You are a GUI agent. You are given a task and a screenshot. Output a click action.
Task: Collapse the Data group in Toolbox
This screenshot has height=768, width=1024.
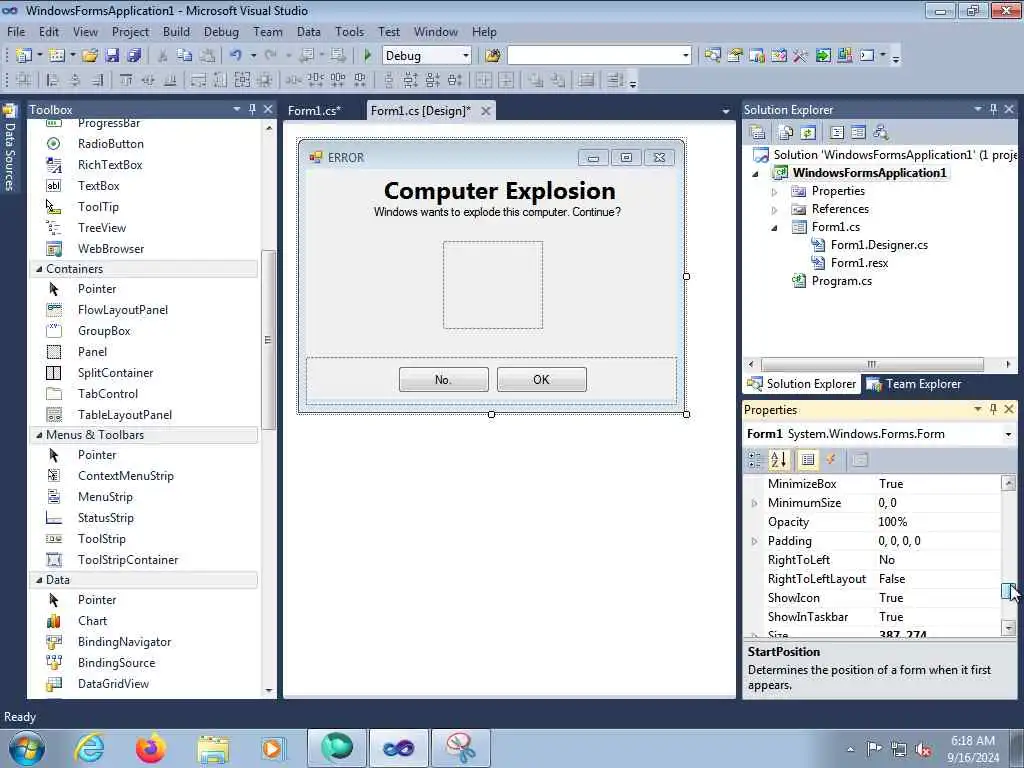[x=39, y=580]
